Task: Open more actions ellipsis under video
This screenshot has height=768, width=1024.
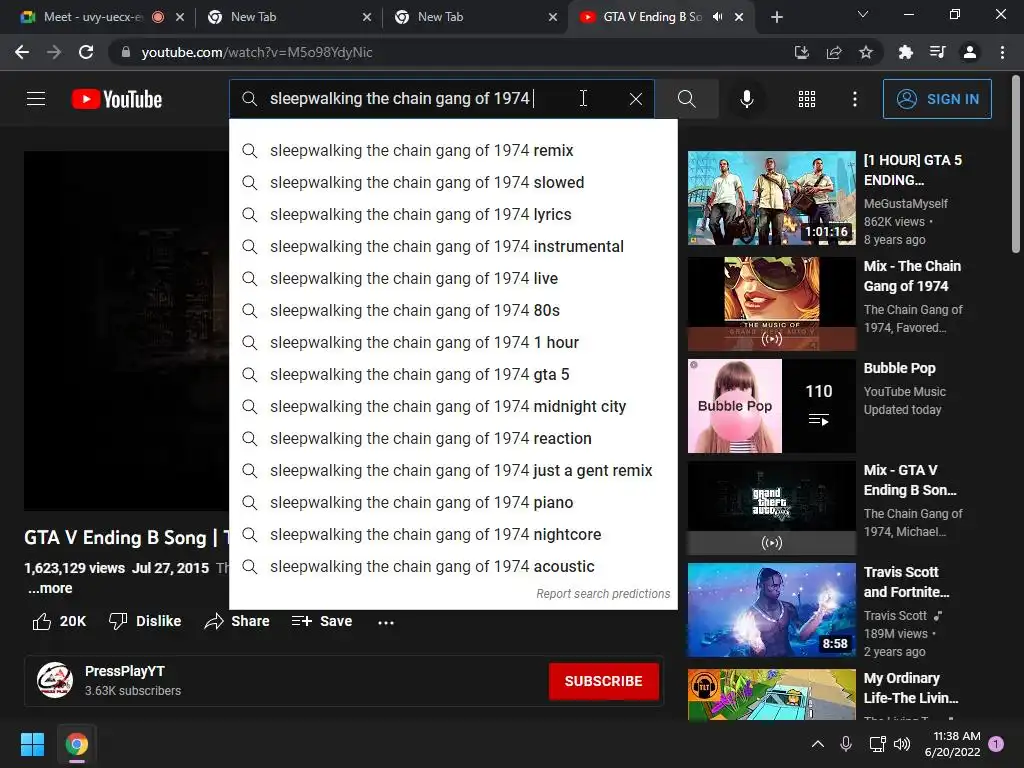Action: point(386,622)
